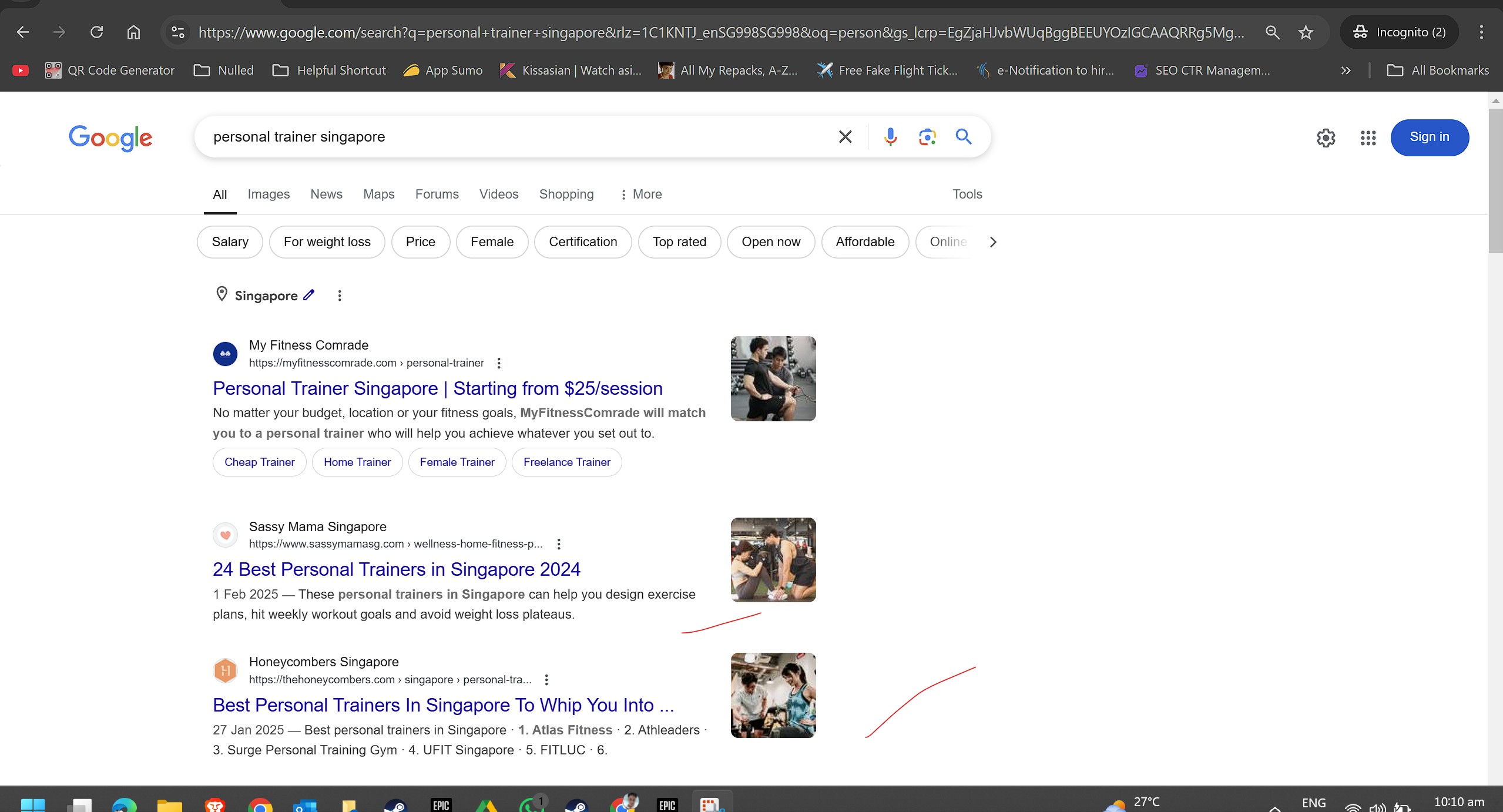Apply the Salary filter chip
This screenshot has height=812, width=1503.
click(x=230, y=241)
